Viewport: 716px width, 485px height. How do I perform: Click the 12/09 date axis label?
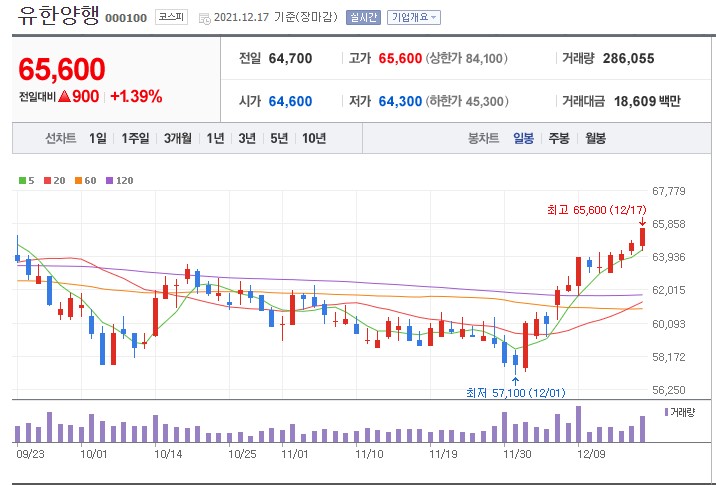(591, 454)
